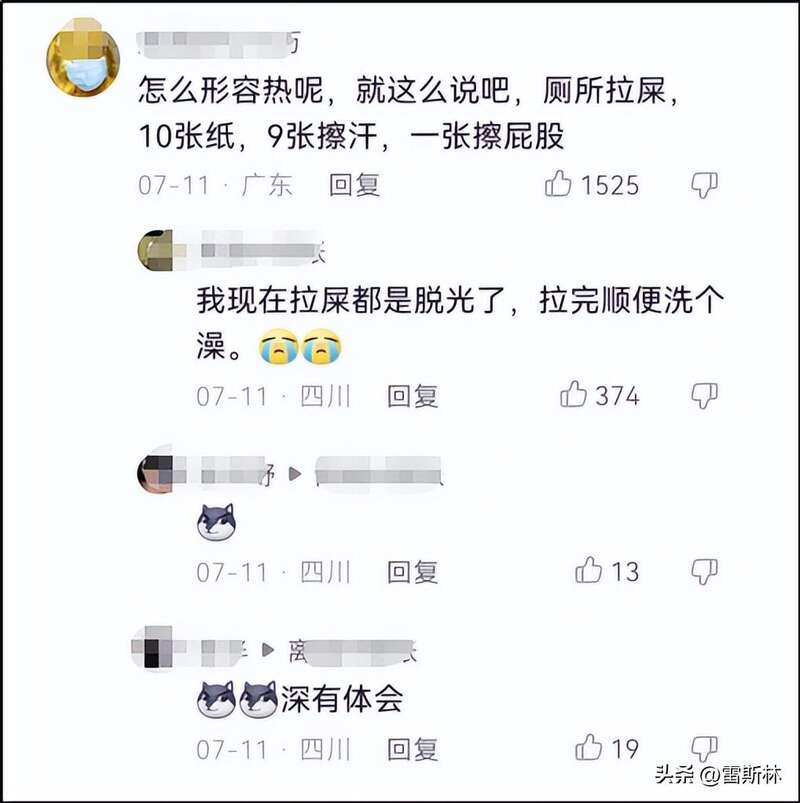800x803 pixels.
Task: Dislike the single husky emoji reply
Action: pos(704,571)
